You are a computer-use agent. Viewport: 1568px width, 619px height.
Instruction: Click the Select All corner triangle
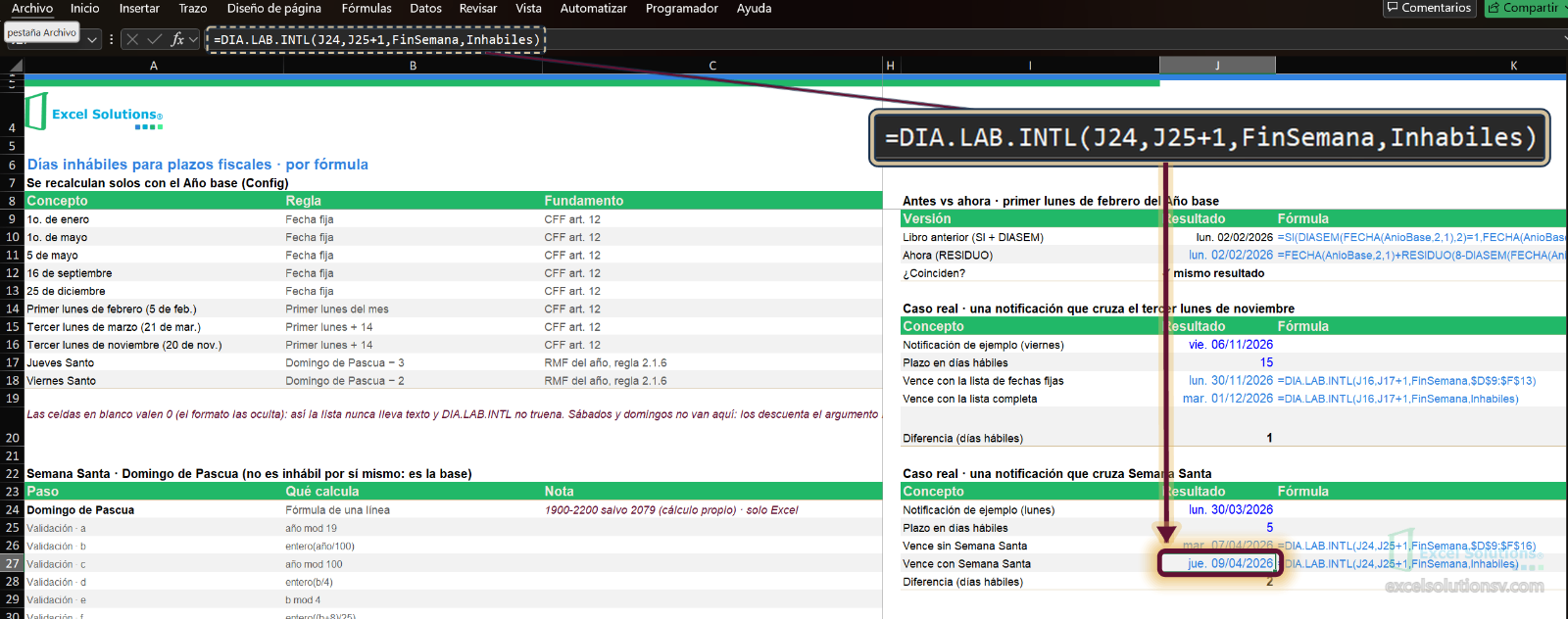[15, 66]
